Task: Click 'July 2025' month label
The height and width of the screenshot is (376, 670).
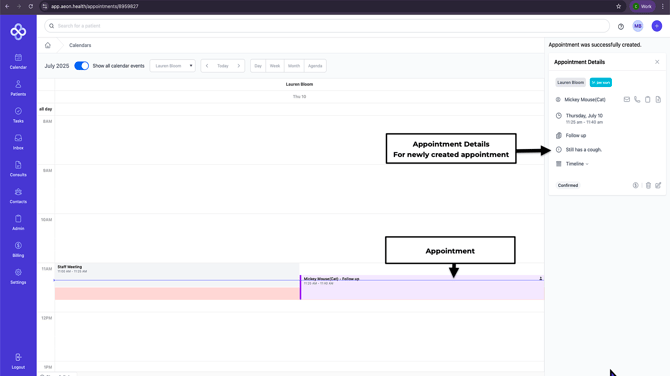Action: tap(57, 66)
